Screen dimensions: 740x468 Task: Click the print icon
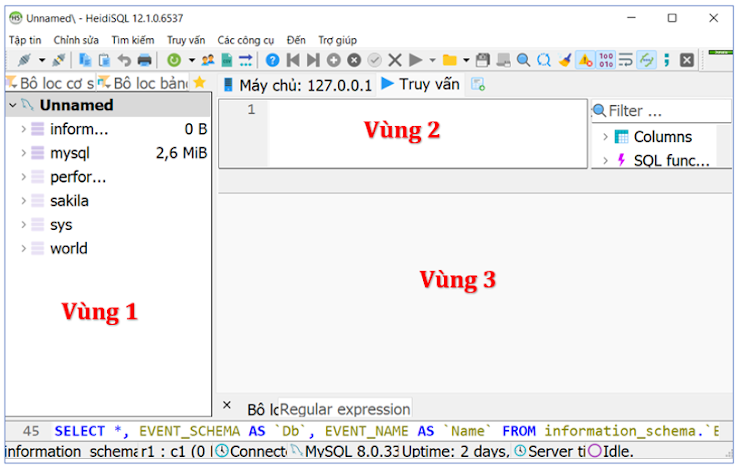click(x=144, y=60)
